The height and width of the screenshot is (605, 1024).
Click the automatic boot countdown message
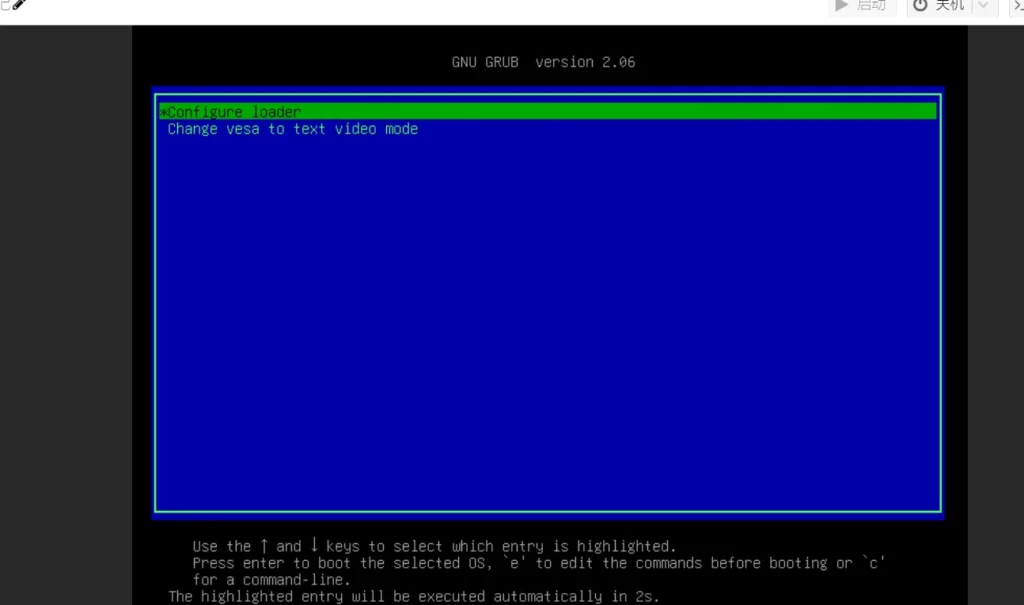coord(414,597)
